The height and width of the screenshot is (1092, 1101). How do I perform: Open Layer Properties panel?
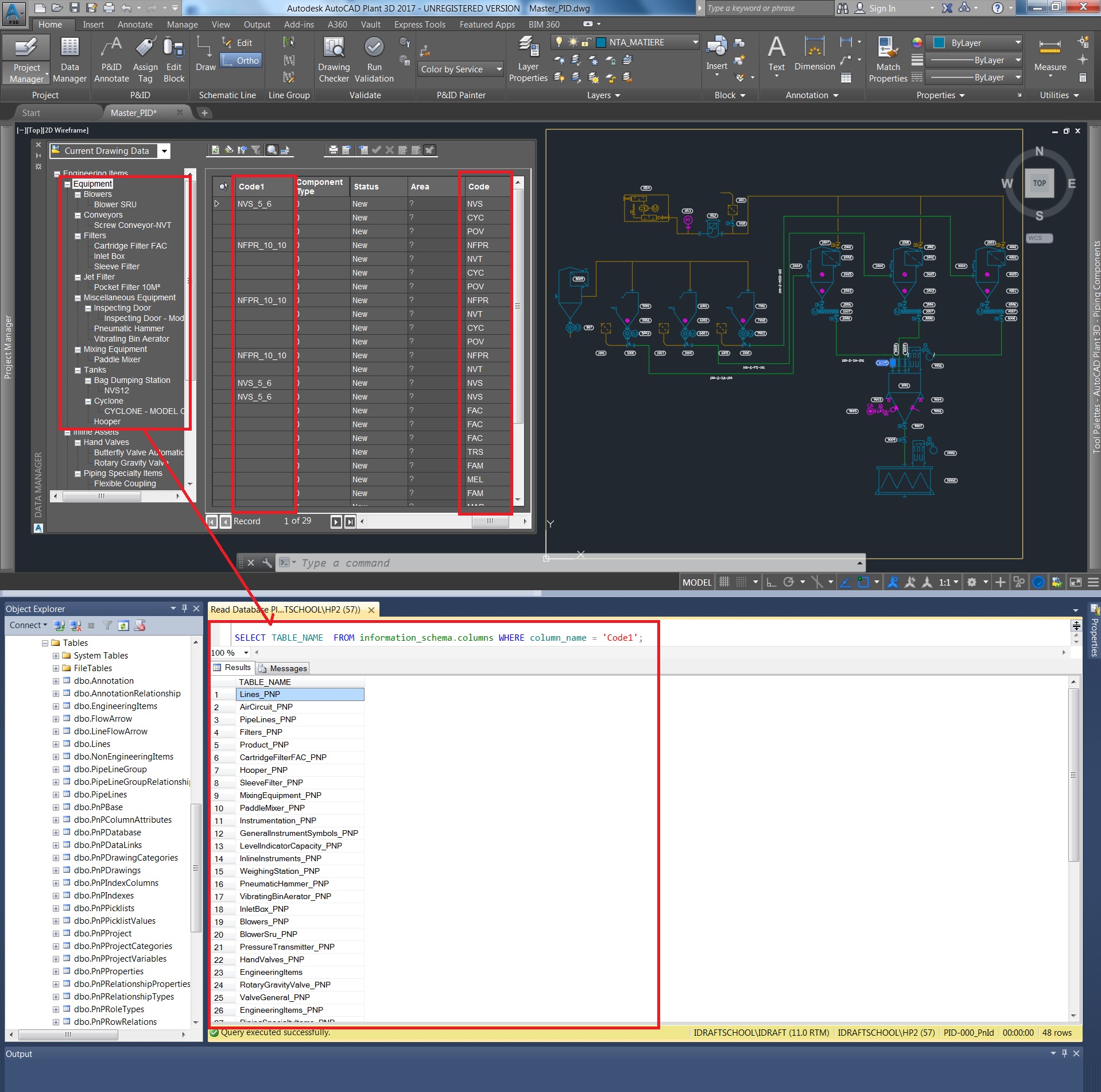coord(528,60)
